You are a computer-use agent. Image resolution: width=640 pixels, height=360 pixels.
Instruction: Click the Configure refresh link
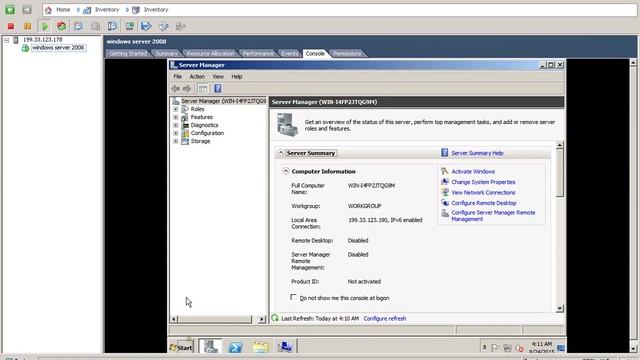click(x=385, y=318)
